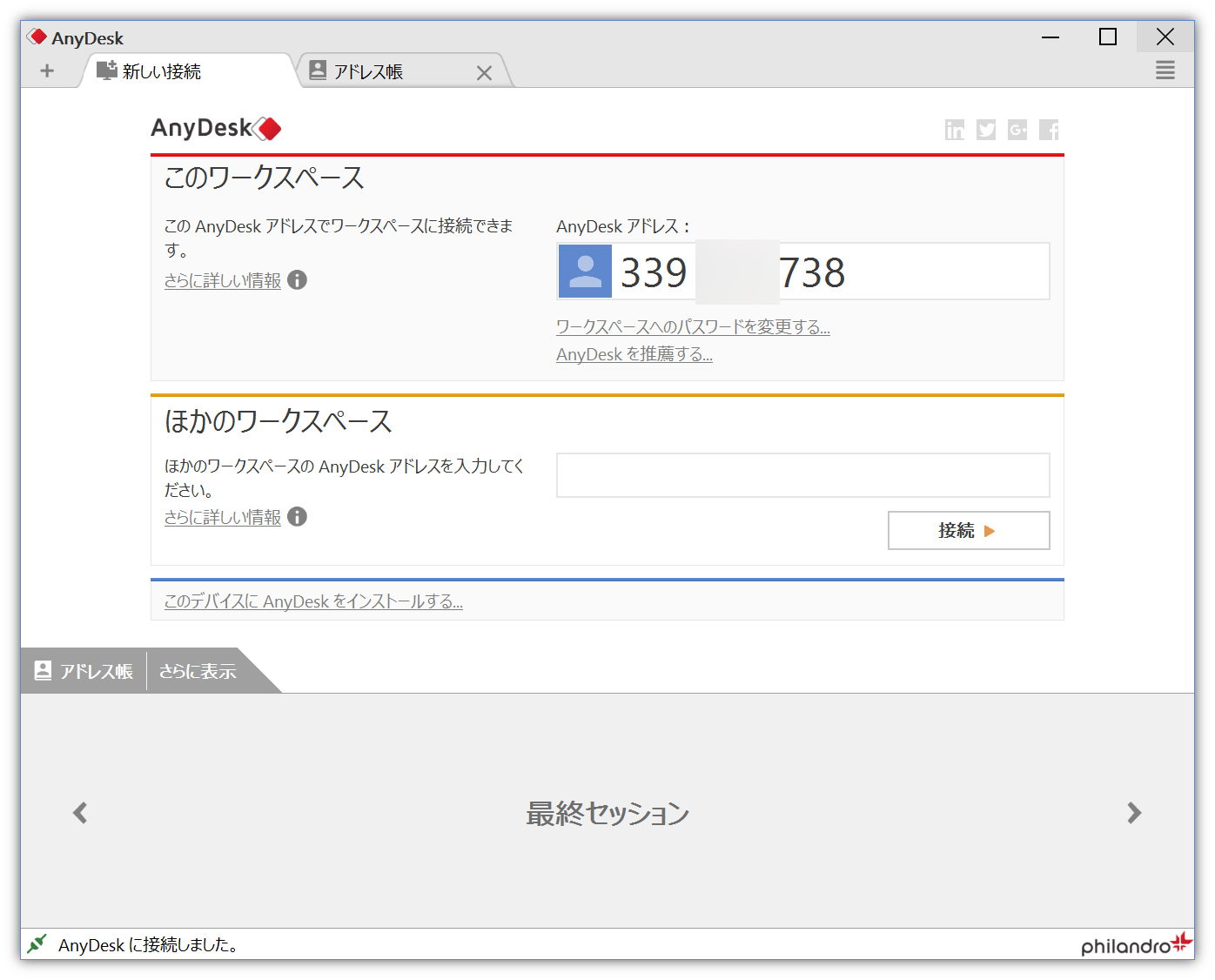Open the AnyDesk main menu via hamburger icon
Screen dimensions: 1215x980
[x=1165, y=70]
